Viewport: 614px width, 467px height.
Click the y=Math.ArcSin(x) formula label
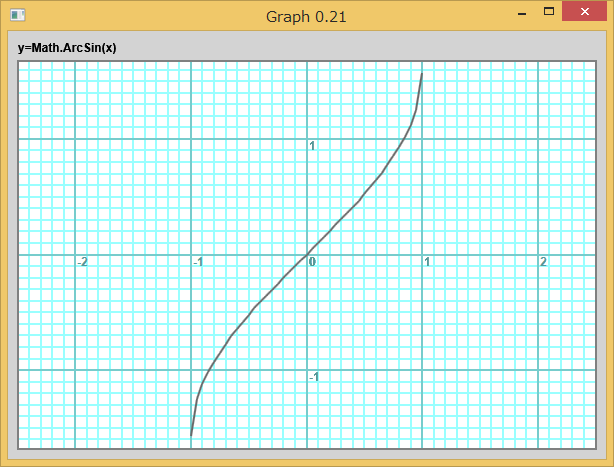coord(67,48)
